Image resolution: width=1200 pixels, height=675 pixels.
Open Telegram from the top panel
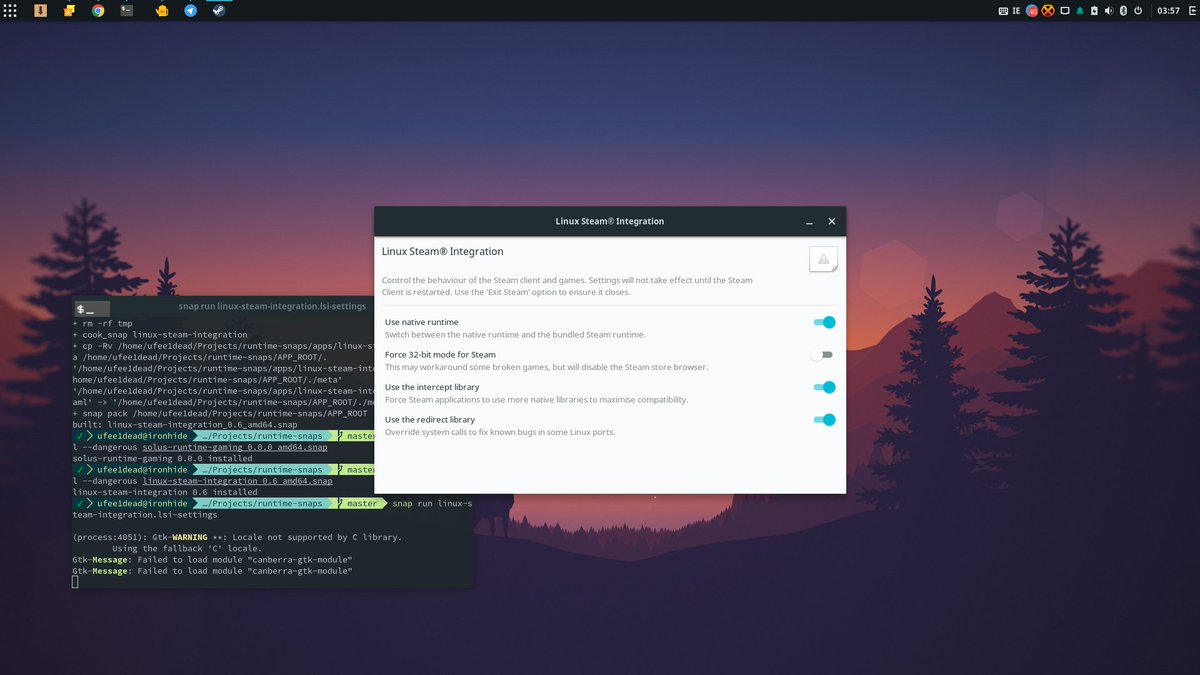coord(190,10)
